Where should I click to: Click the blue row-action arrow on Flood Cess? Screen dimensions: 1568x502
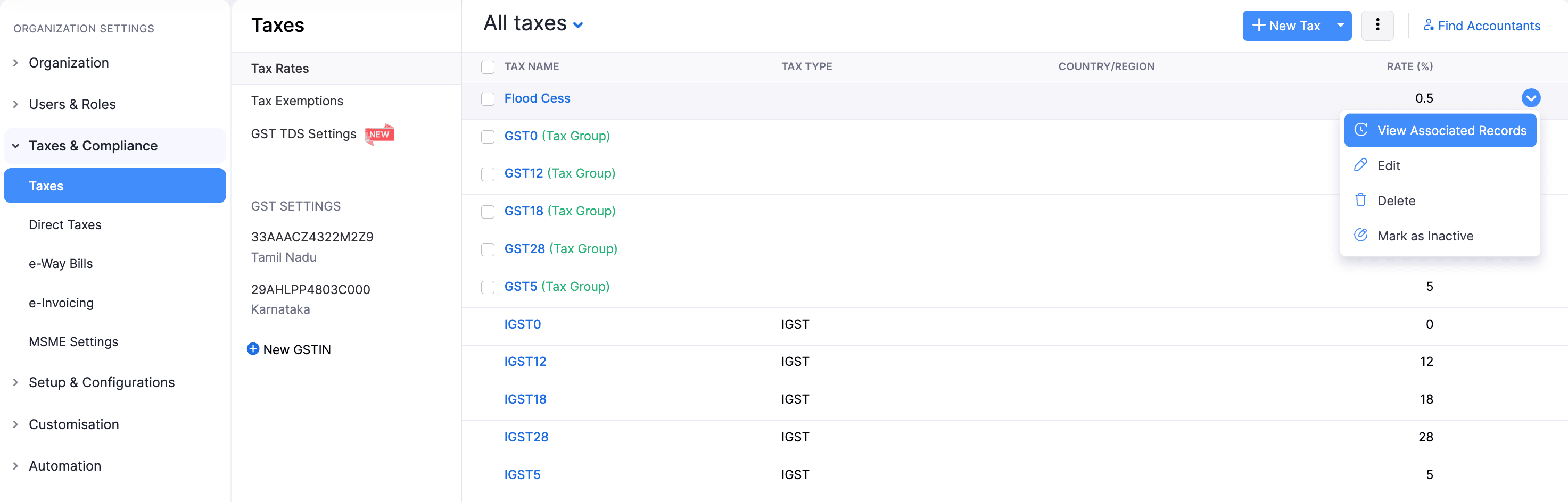pos(1530,98)
